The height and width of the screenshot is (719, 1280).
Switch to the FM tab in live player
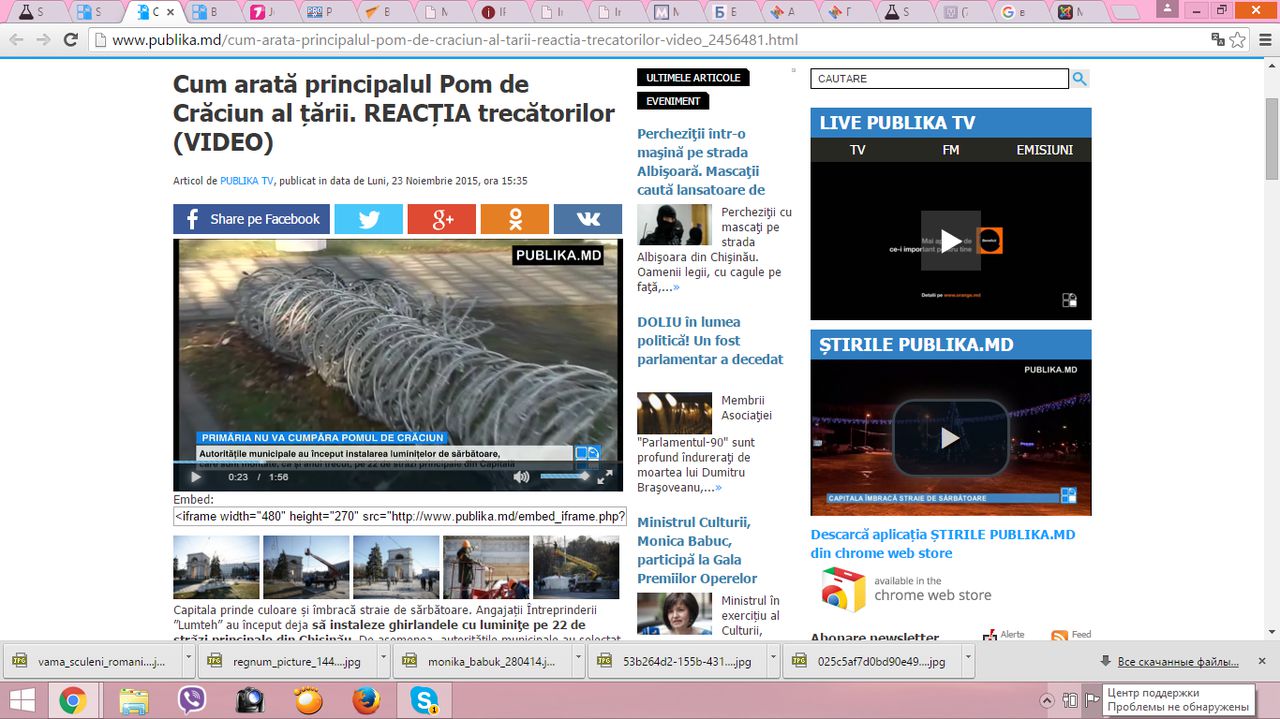950,150
